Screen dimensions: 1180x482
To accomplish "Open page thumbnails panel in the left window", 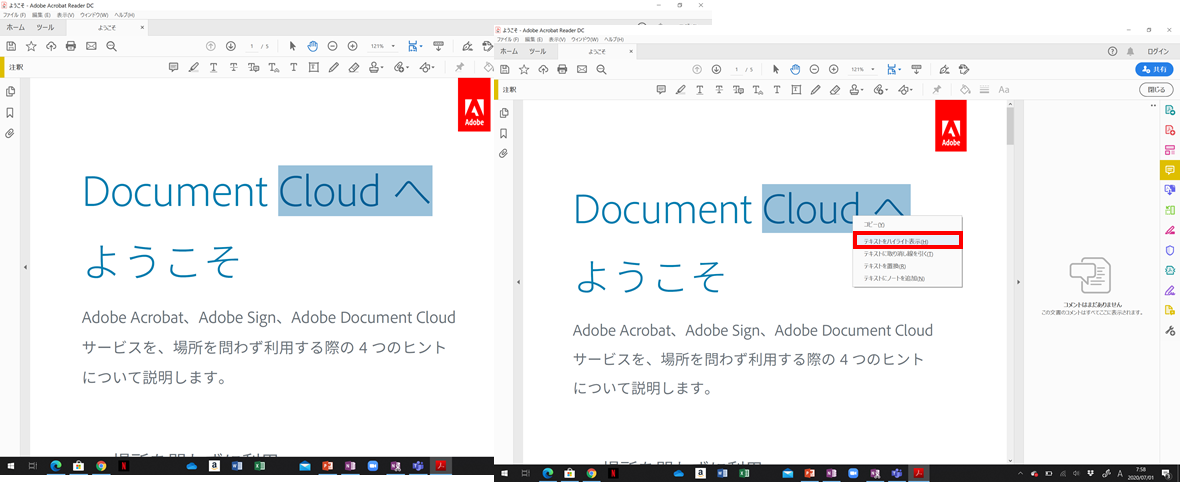I will (11, 92).
